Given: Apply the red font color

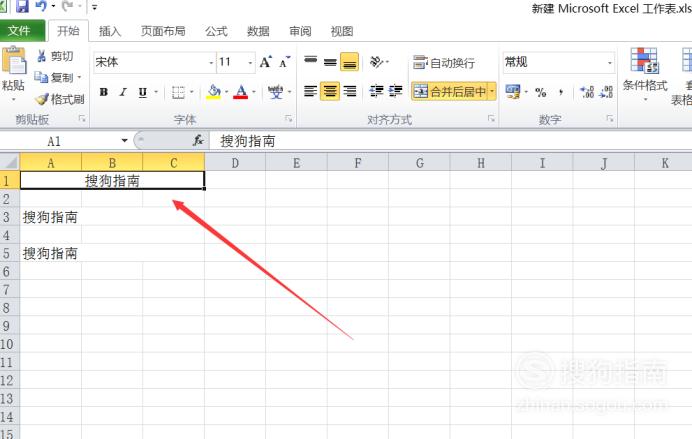Looking at the screenshot, I should [x=241, y=92].
